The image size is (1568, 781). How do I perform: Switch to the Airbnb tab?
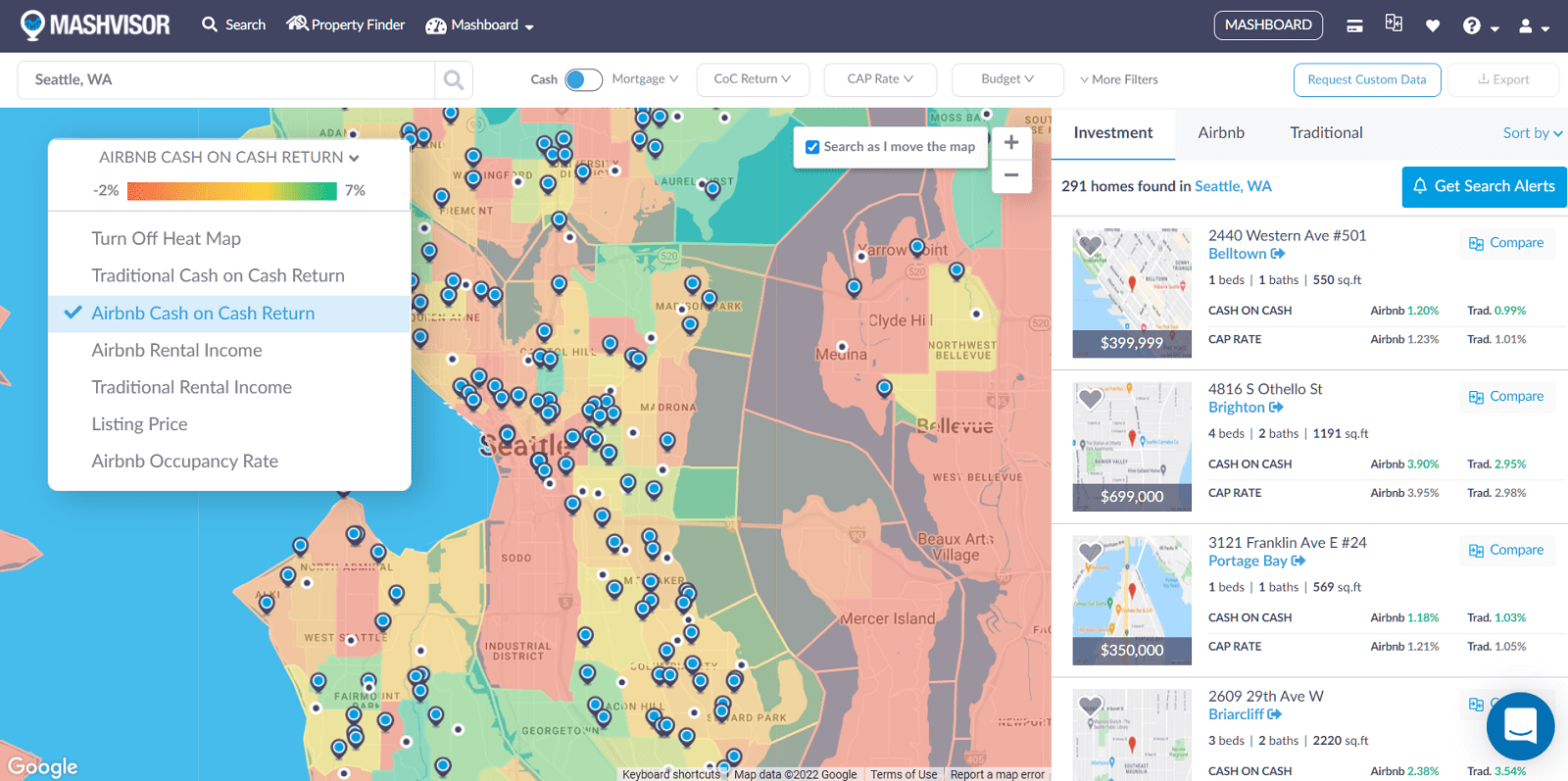1221,133
